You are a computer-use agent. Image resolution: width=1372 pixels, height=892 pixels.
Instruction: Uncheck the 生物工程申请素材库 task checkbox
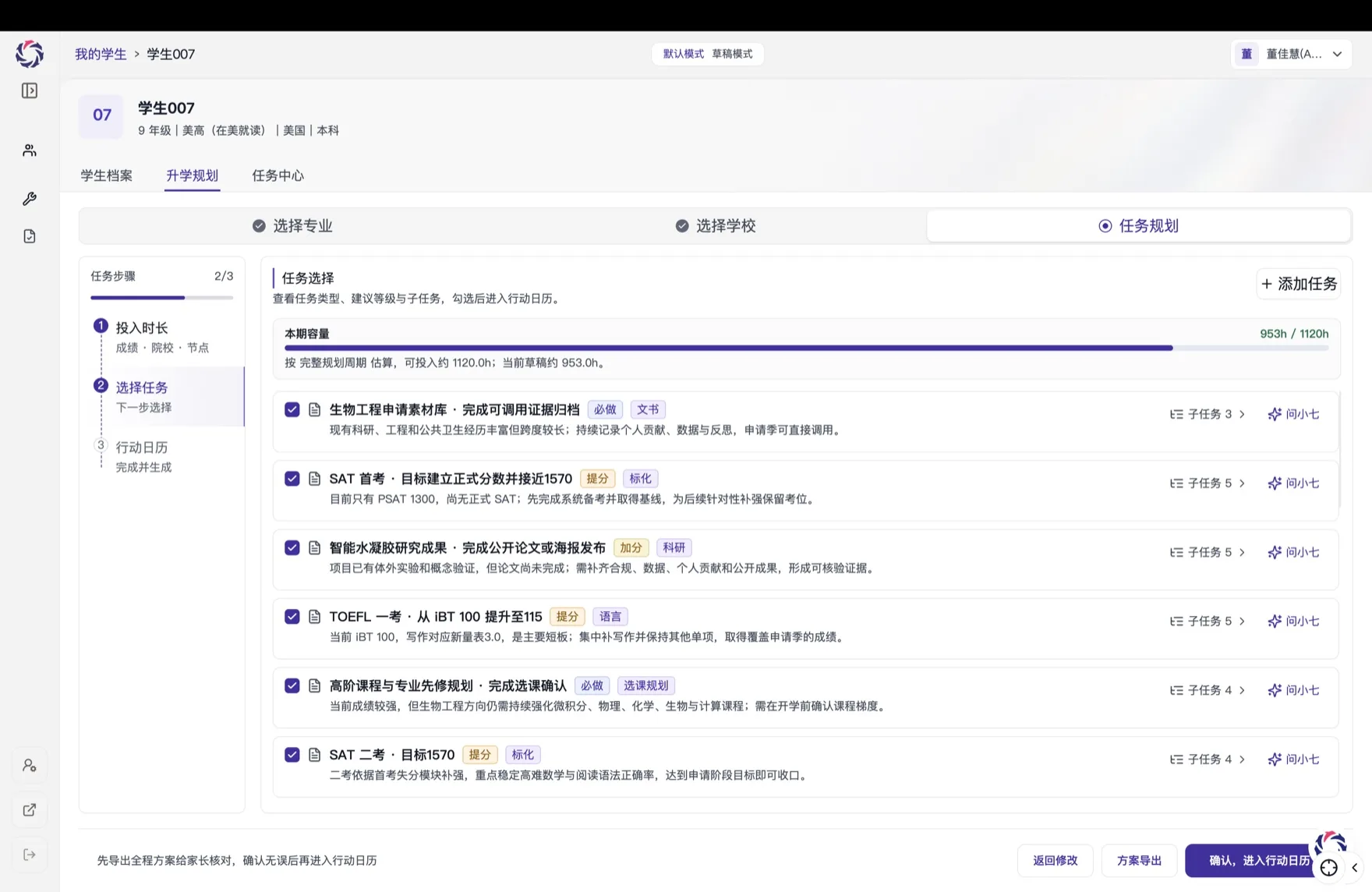[x=292, y=409]
